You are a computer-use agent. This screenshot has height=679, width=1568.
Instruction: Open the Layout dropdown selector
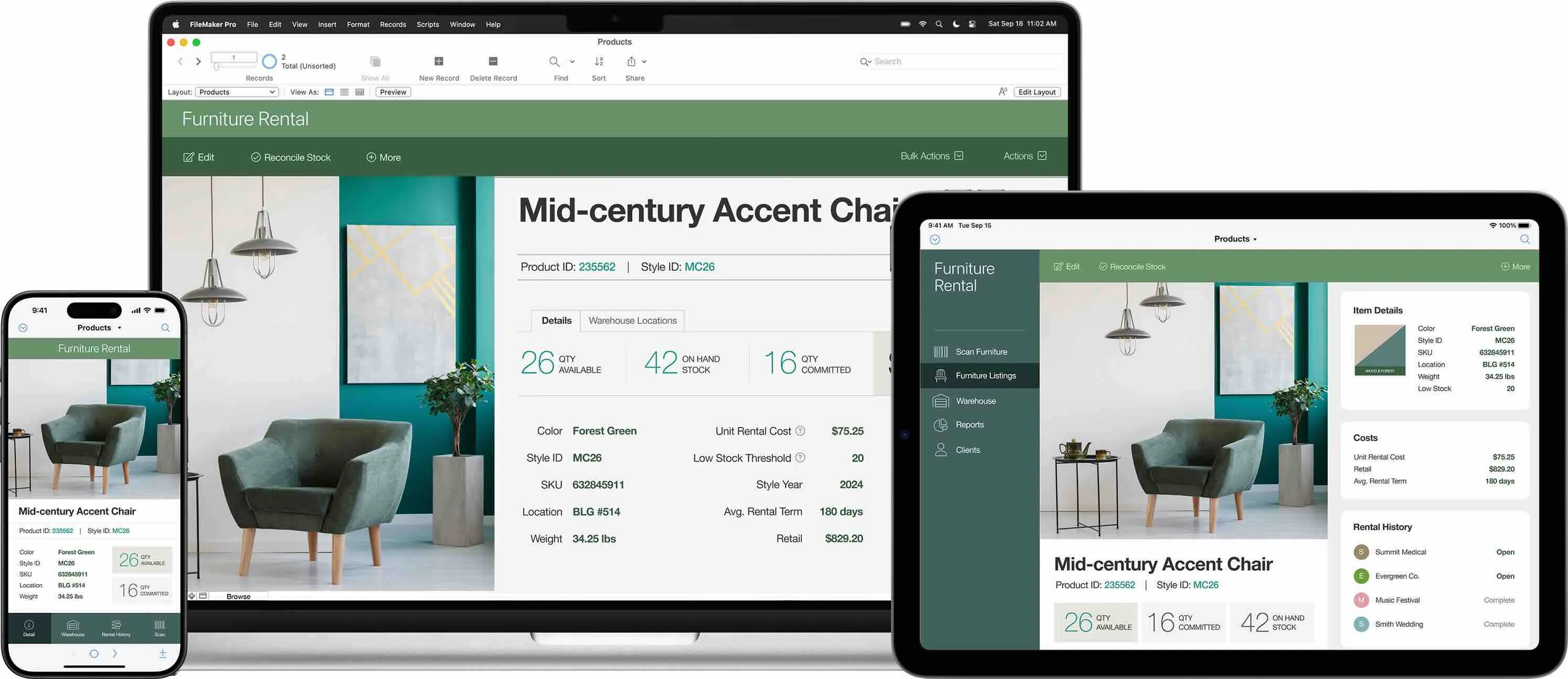236,92
